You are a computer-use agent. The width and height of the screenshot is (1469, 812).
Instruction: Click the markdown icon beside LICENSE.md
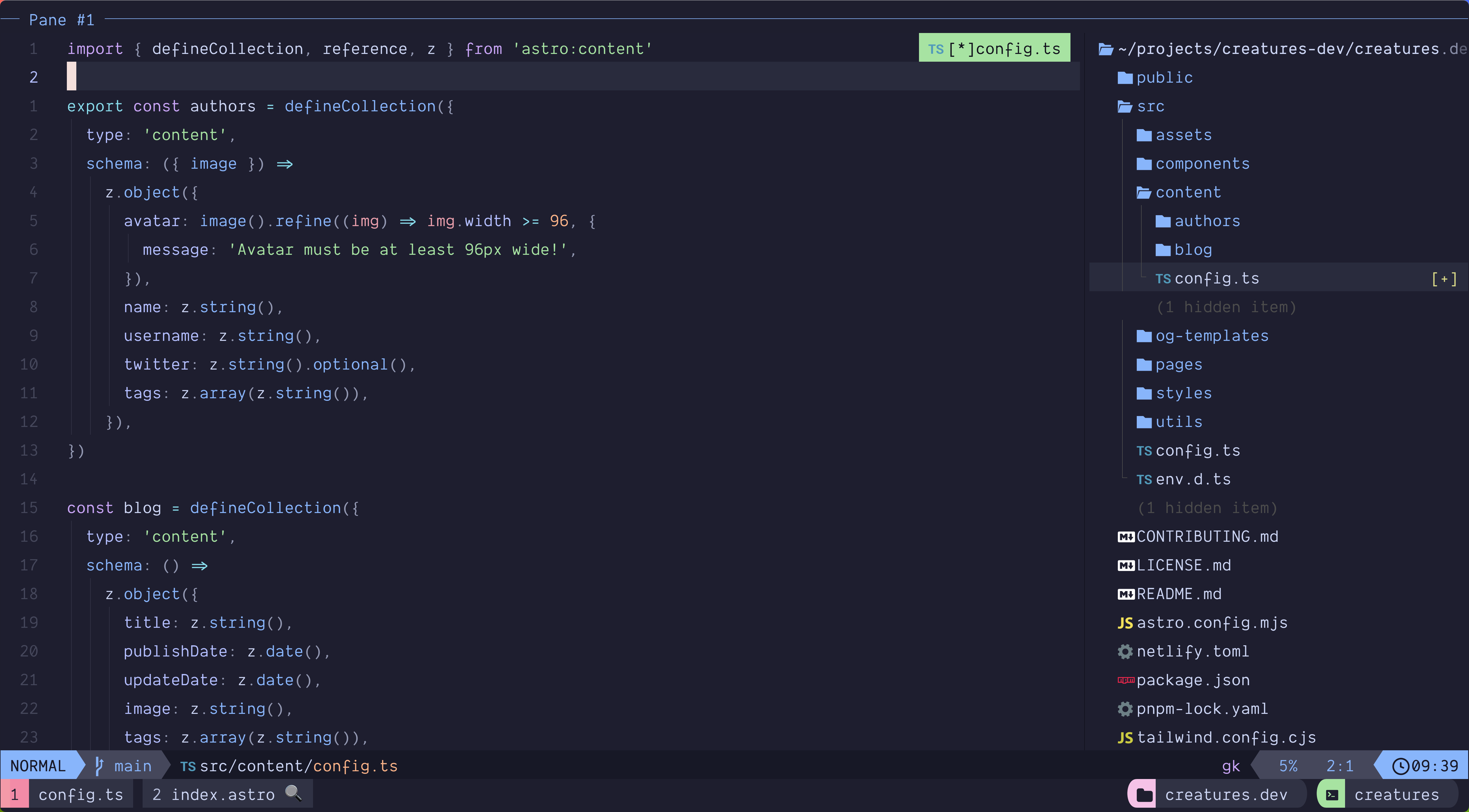point(1126,566)
